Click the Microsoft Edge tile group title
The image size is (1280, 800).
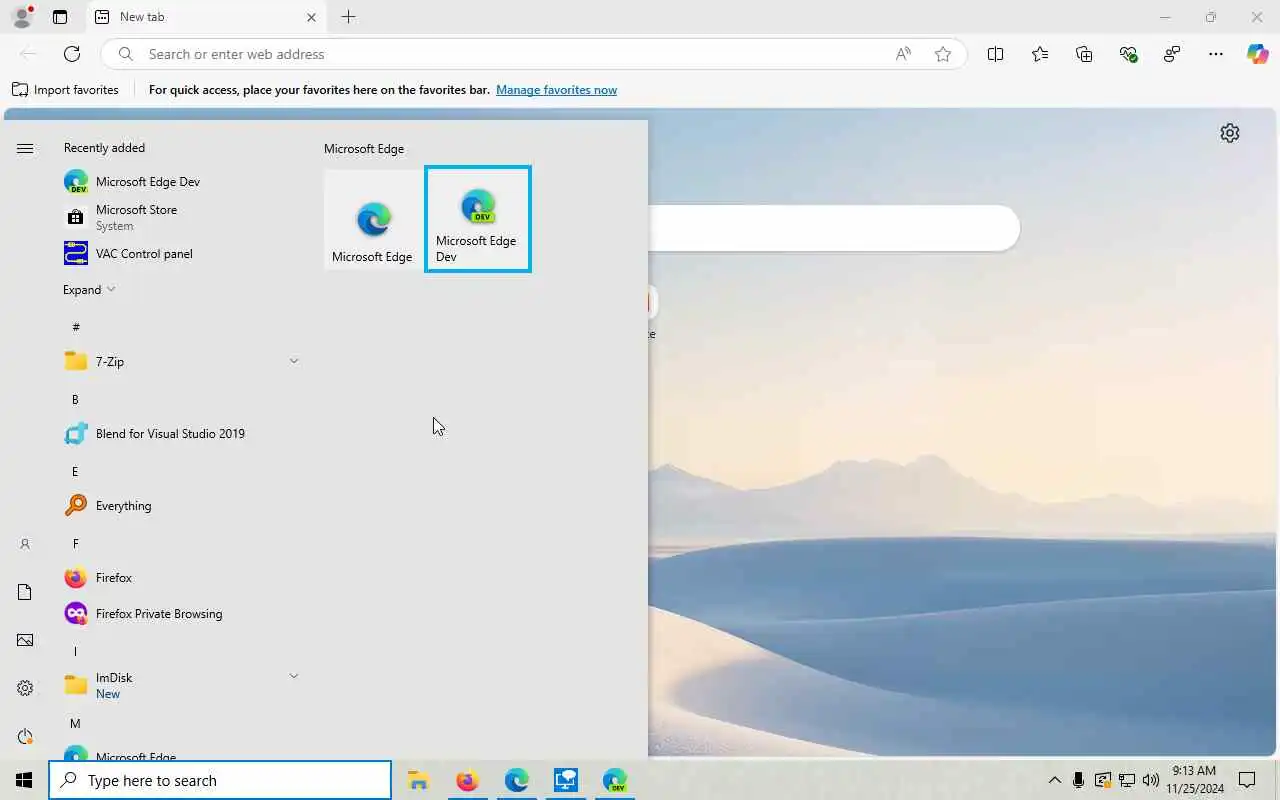click(x=364, y=148)
